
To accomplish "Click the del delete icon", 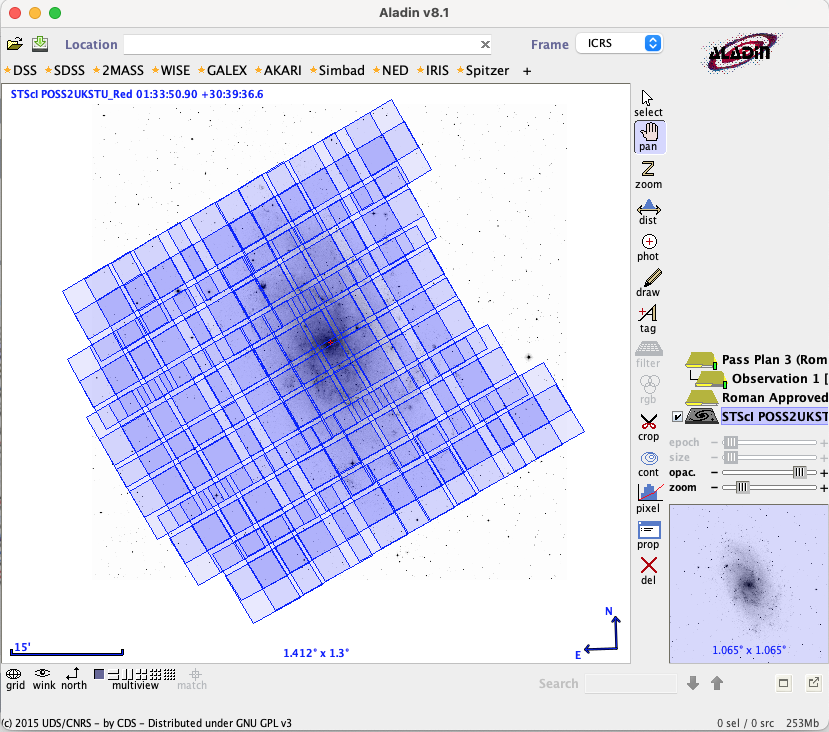I will point(648,570).
